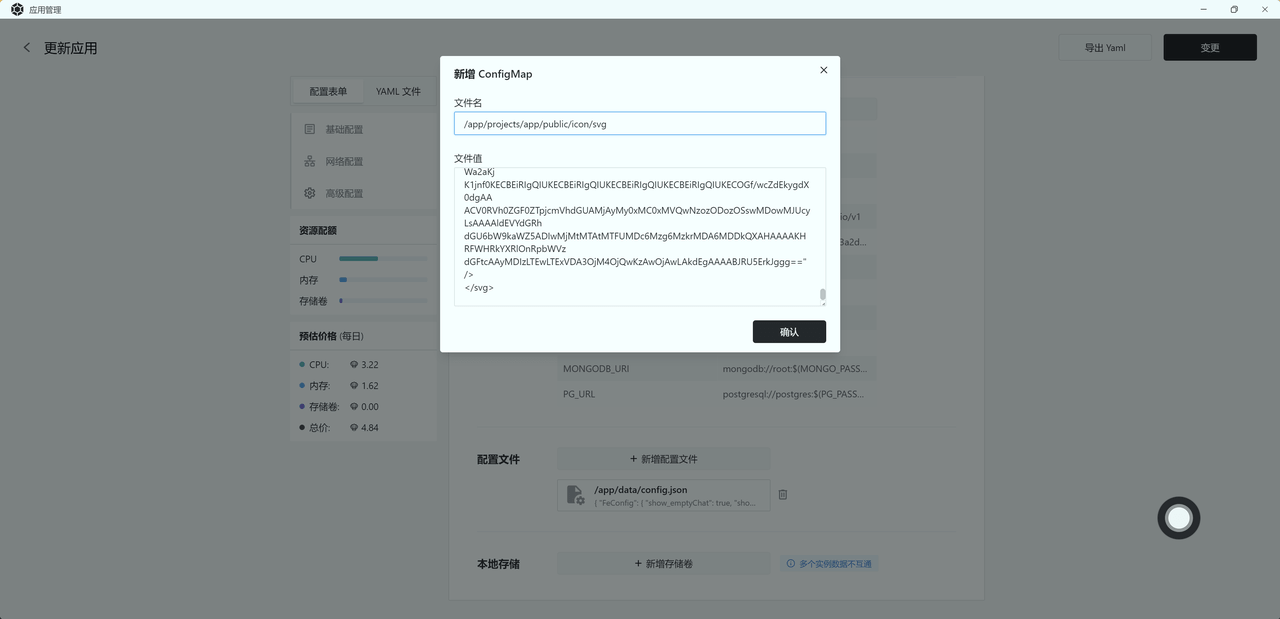This screenshot has width=1280, height=619.
Task: Confirm the ConfigMap with the 确认 button
Action: pos(788,331)
